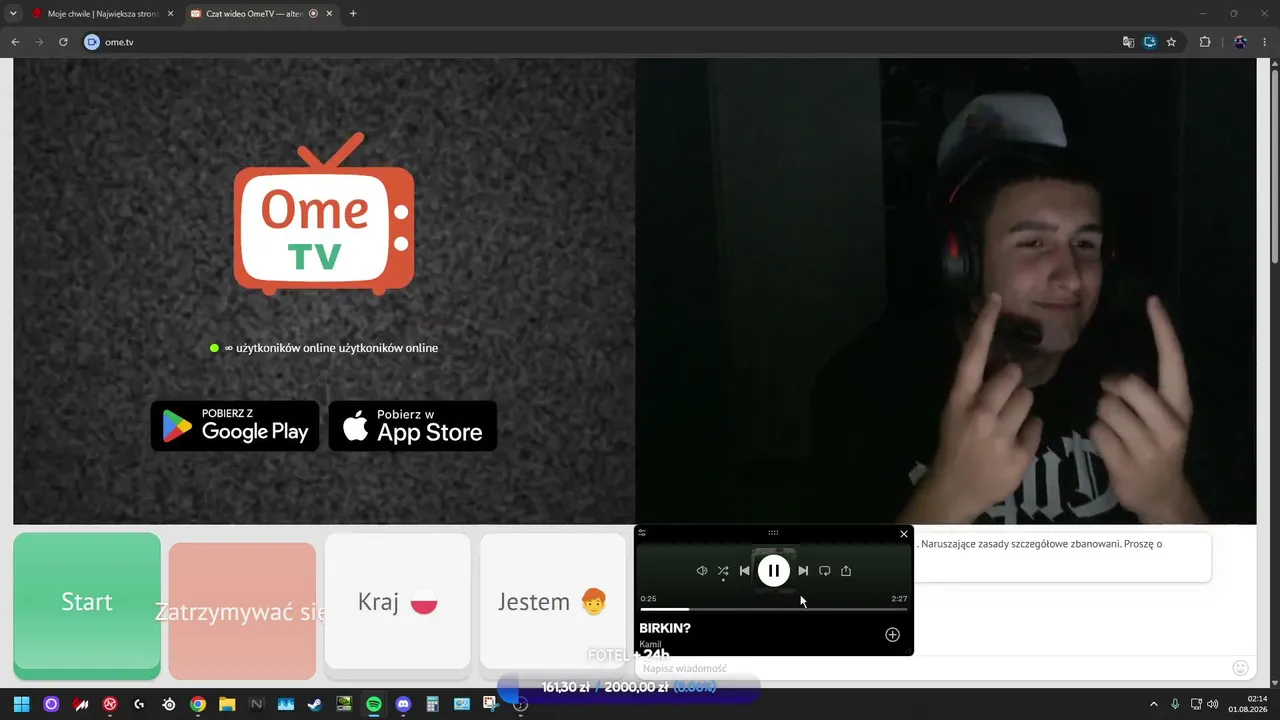Close the Moje chwile tab
The image size is (1280, 720).
(x=170, y=14)
